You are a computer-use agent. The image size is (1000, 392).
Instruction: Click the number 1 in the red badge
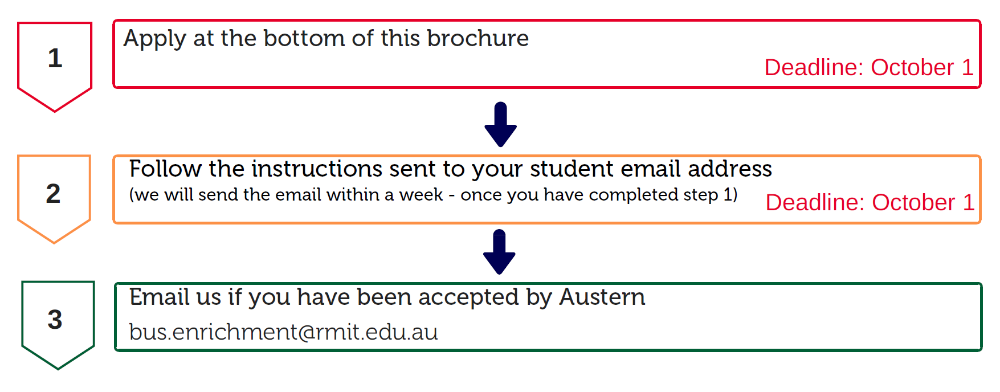point(55,59)
